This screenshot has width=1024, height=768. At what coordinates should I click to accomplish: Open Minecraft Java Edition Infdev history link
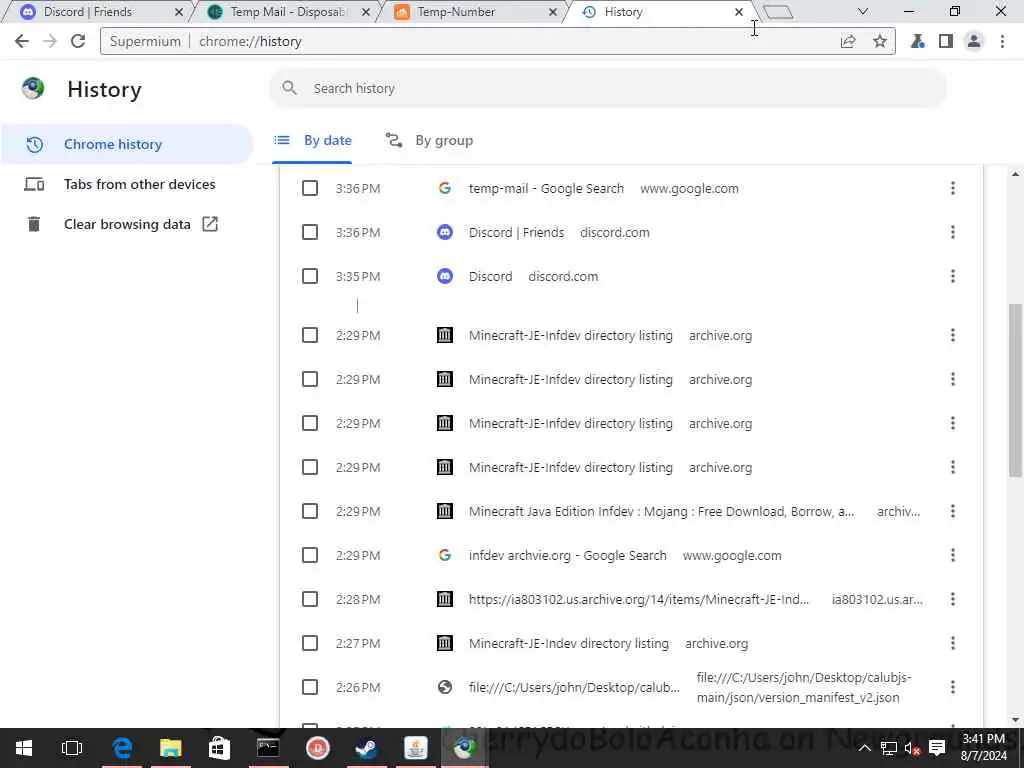(x=661, y=511)
